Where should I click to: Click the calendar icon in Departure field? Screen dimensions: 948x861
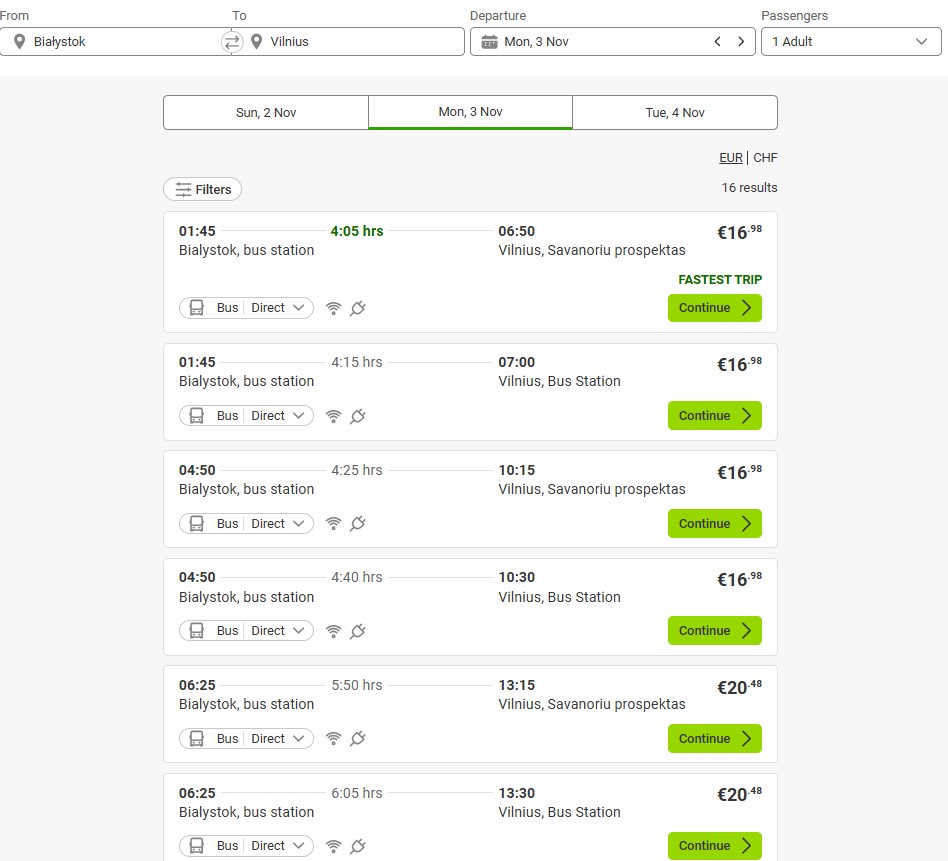489,42
